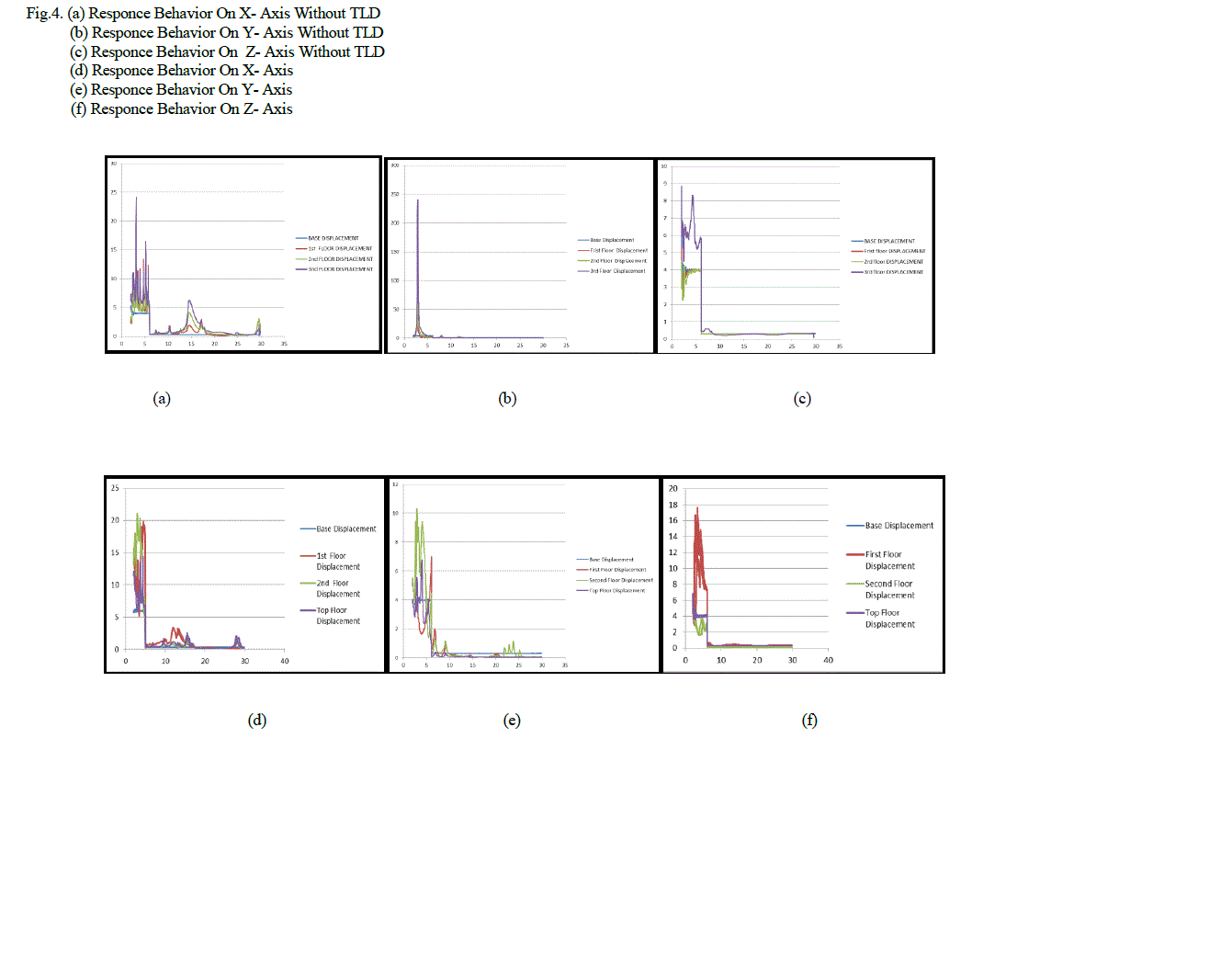Click caption line '(f) Responce Behavior On Z- Axis'

(182, 108)
